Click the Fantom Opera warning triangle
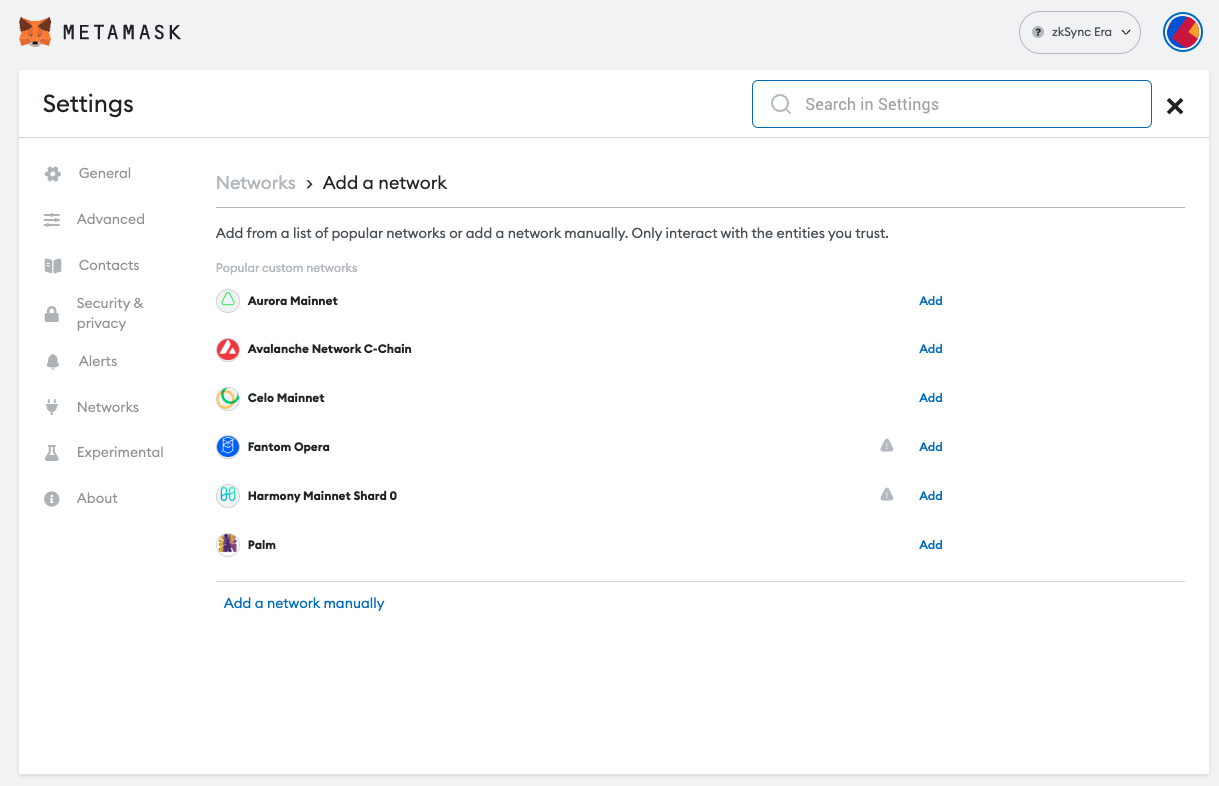 (x=886, y=446)
